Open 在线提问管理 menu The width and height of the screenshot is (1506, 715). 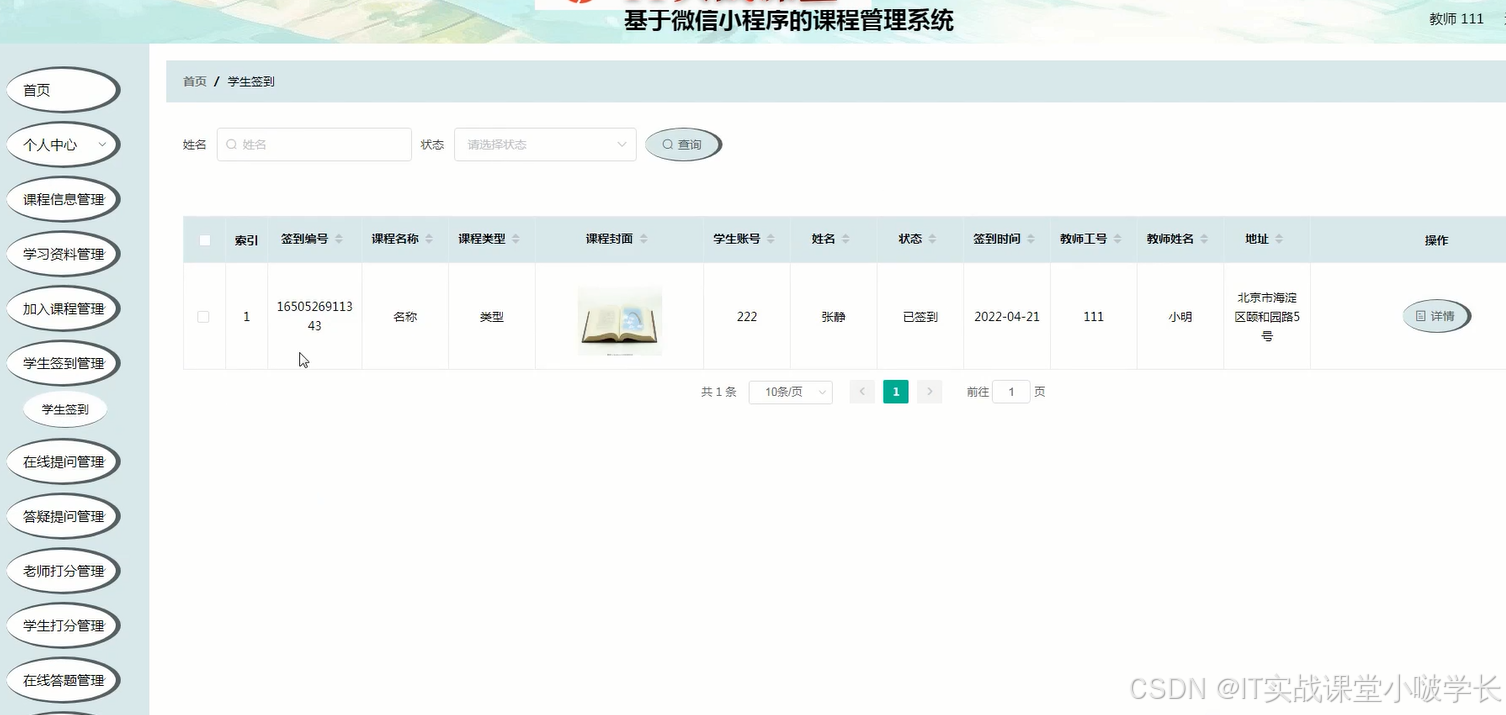click(x=63, y=462)
